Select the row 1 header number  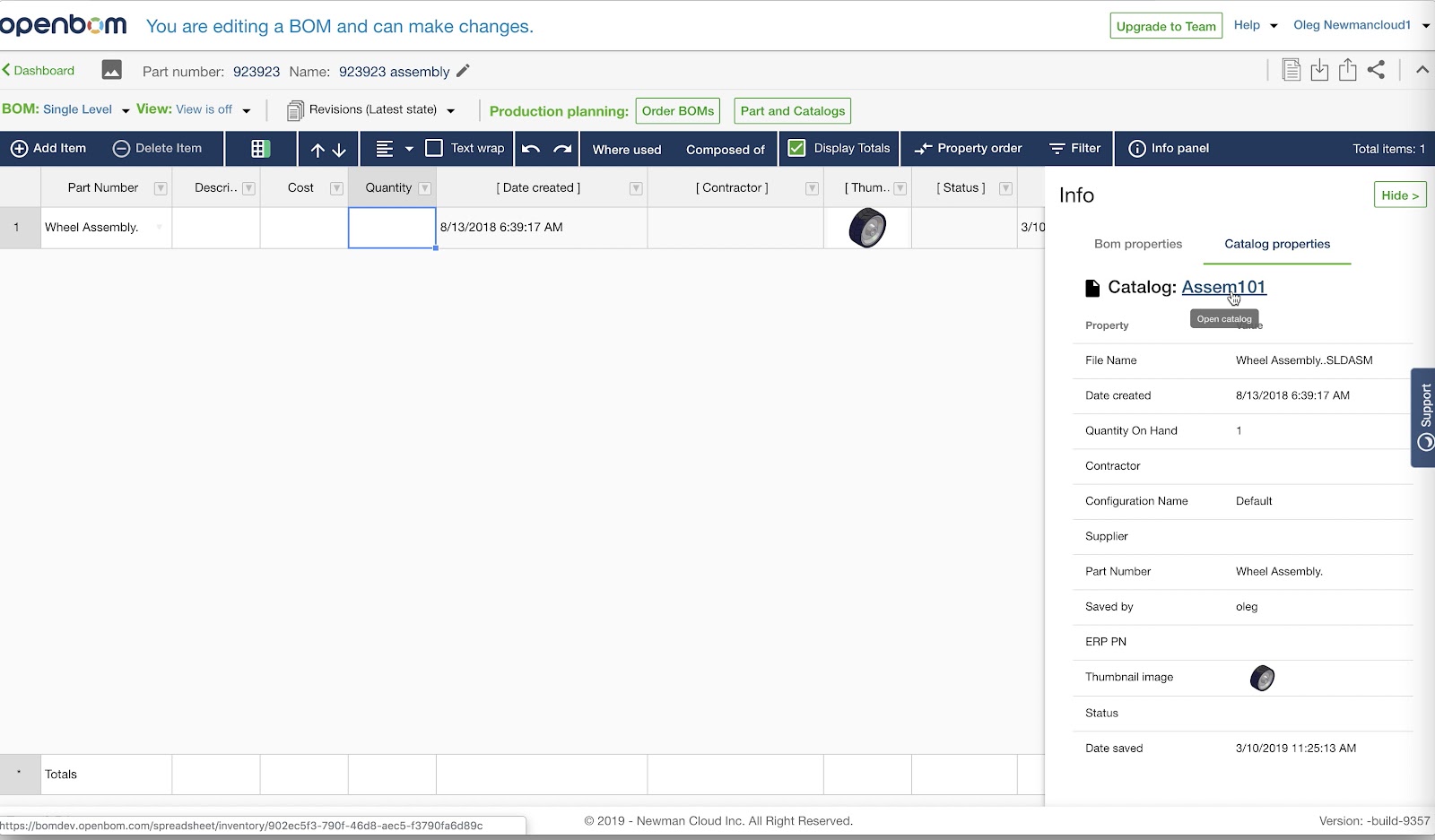20,228
